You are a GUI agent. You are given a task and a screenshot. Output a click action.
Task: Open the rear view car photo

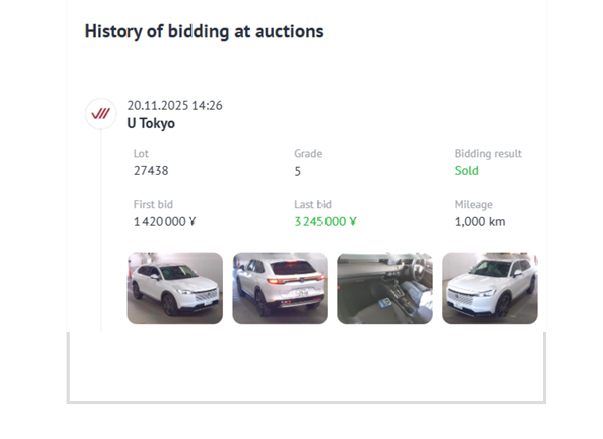pos(280,288)
